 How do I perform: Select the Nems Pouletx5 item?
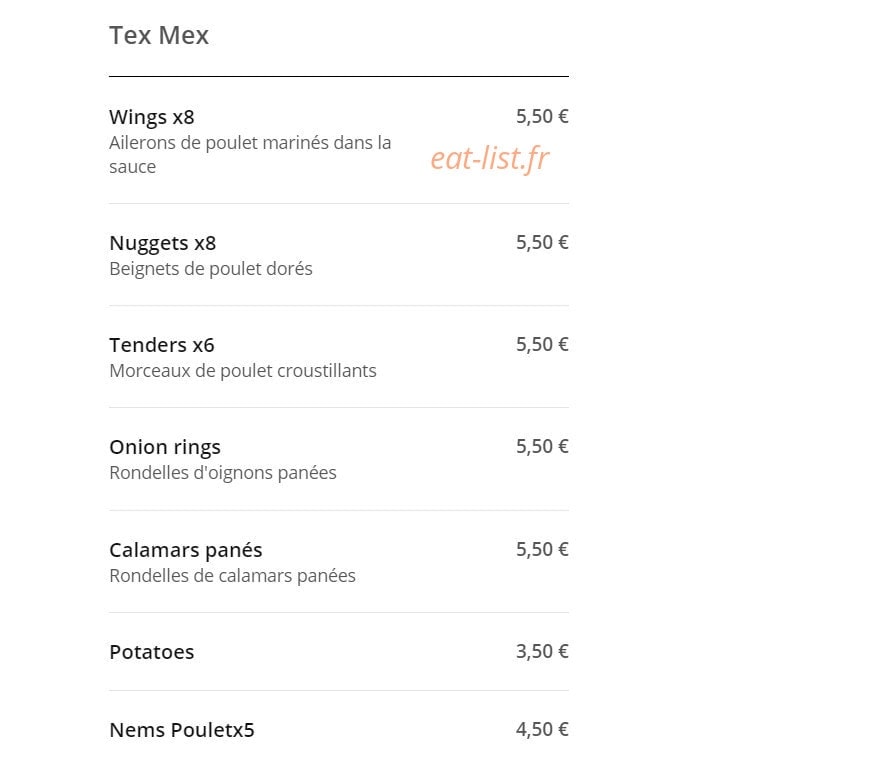181,730
